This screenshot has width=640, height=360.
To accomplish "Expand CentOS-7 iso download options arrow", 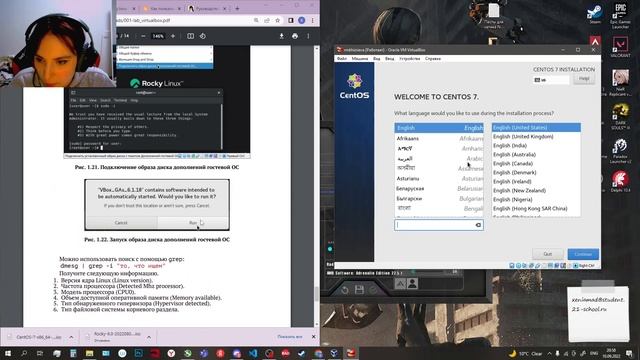I will 71,337.
